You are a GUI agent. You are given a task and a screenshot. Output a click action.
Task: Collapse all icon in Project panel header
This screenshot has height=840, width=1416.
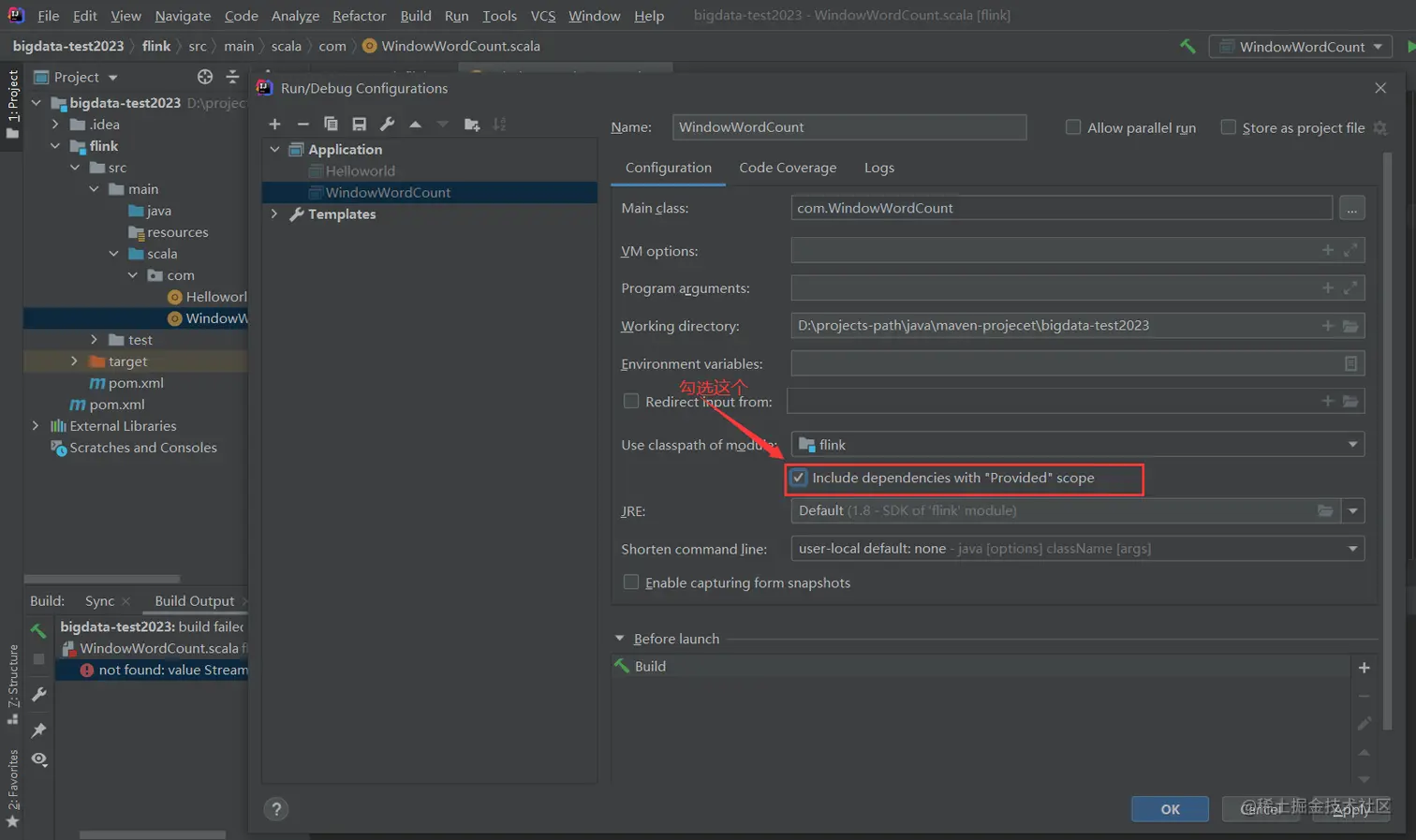[x=232, y=77]
